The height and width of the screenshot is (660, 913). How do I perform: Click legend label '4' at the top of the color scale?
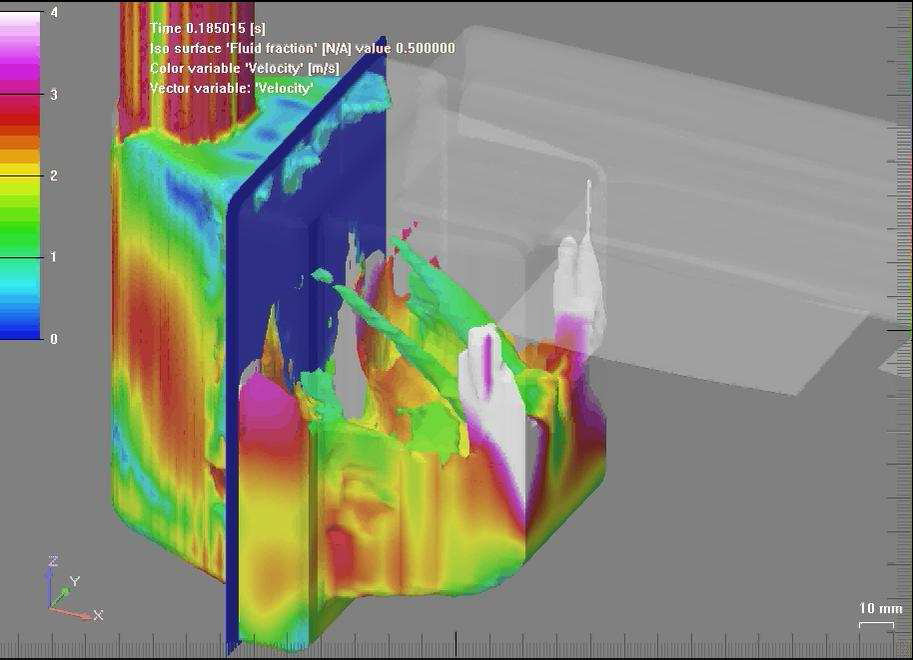(x=54, y=12)
